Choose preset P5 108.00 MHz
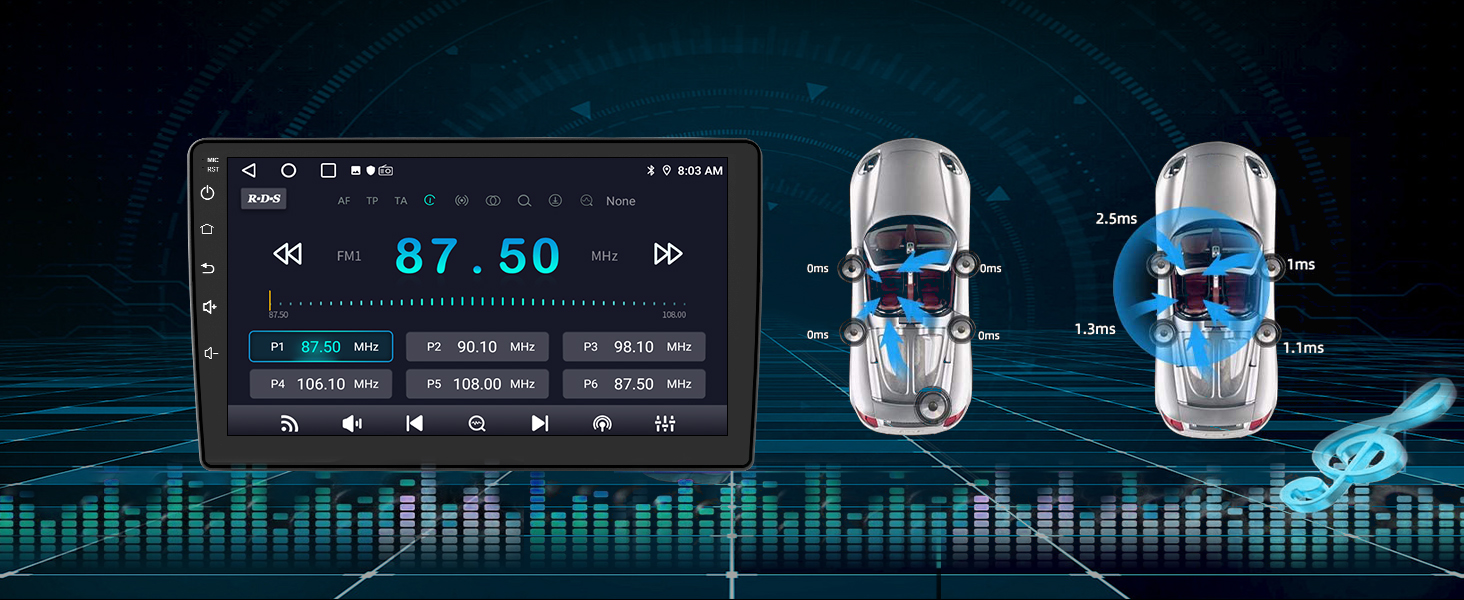Viewport: 1464px width, 600px height. 477,384
